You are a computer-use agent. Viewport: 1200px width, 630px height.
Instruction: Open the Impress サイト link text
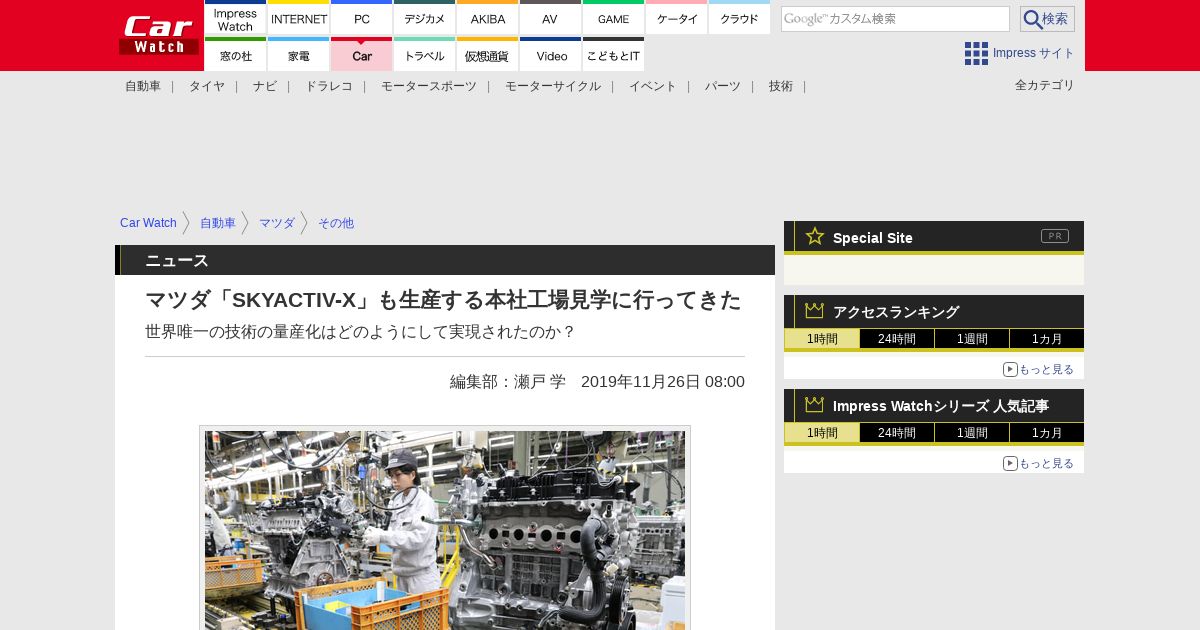(x=1033, y=53)
